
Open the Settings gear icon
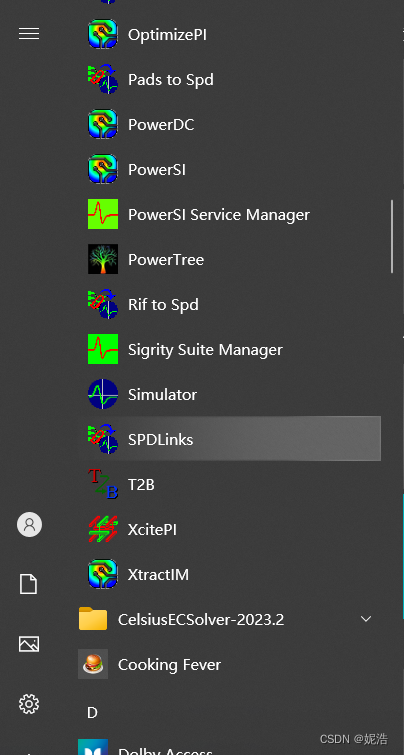[x=29, y=704]
